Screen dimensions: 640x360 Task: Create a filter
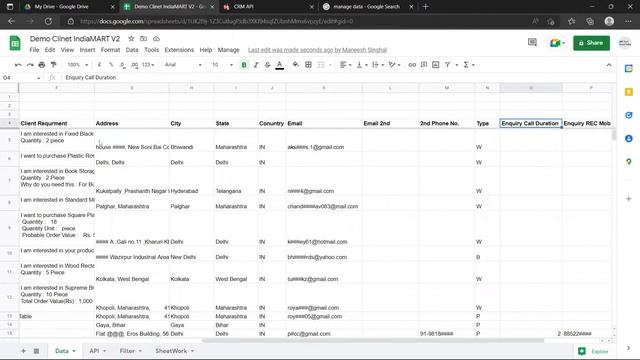(x=448, y=65)
